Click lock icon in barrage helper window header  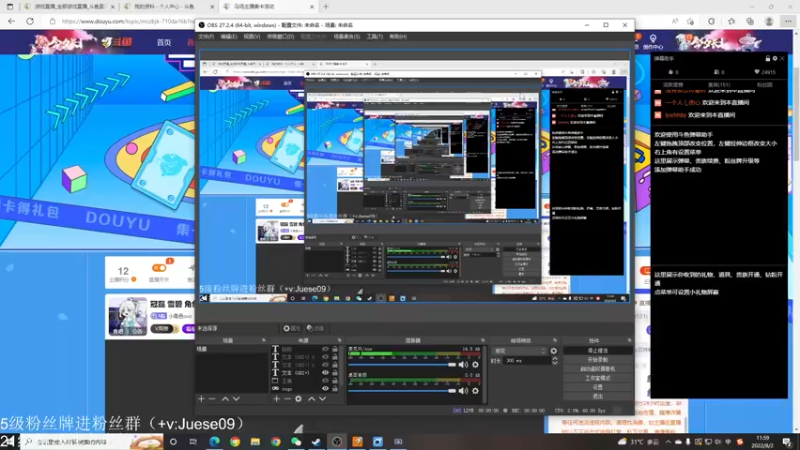coord(767,59)
